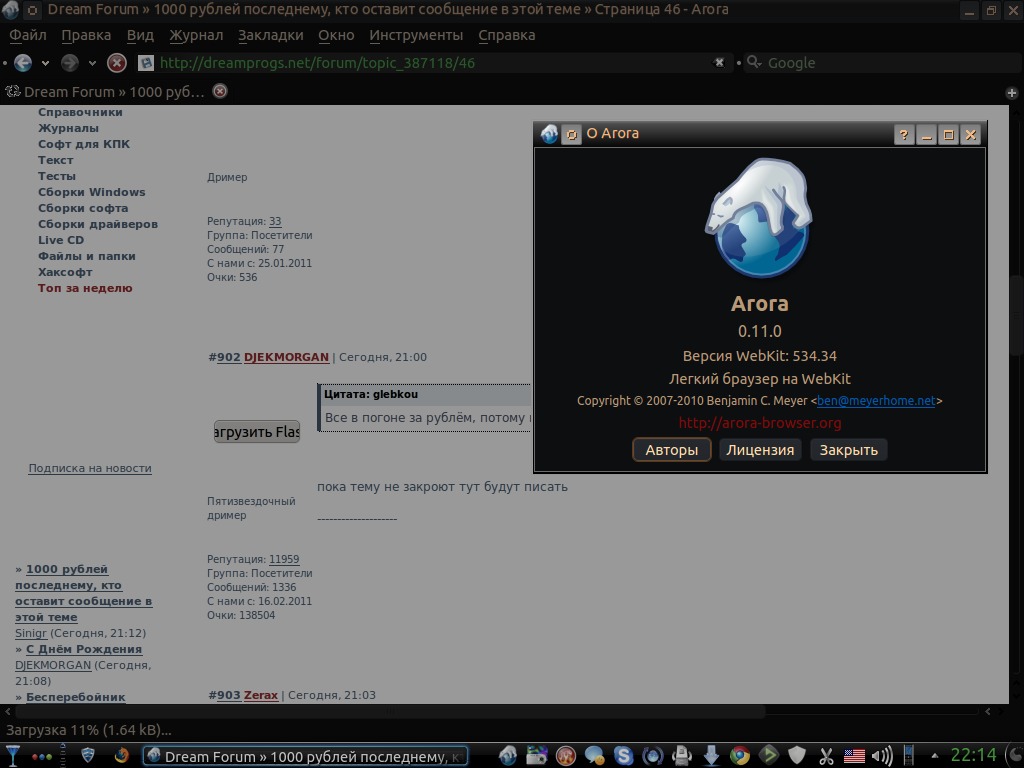
Task: Open Zerax username link in post #903
Action: 261,696
